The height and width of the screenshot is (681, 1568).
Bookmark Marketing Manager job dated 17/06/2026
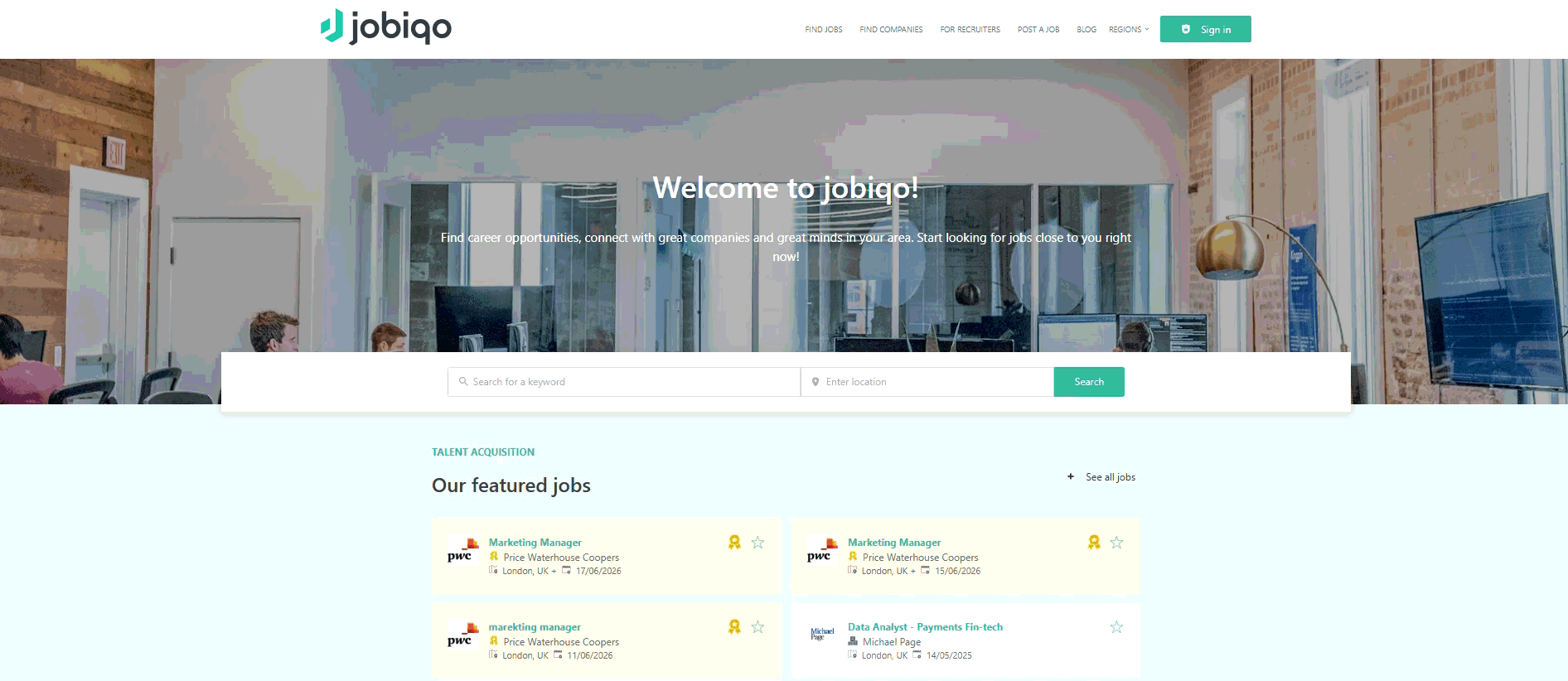tap(757, 543)
